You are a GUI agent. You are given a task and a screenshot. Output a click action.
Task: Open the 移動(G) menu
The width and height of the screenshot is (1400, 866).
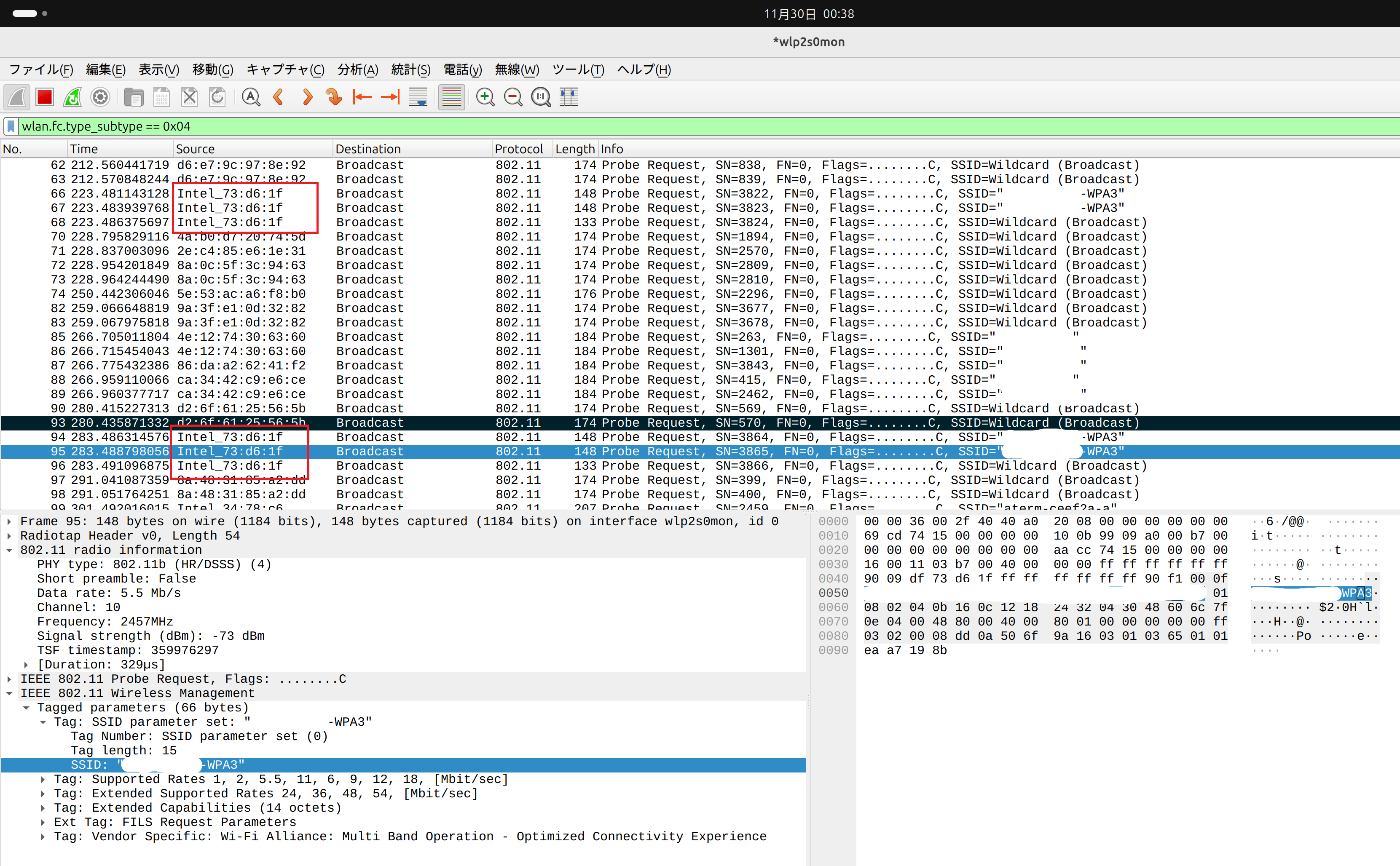point(213,70)
